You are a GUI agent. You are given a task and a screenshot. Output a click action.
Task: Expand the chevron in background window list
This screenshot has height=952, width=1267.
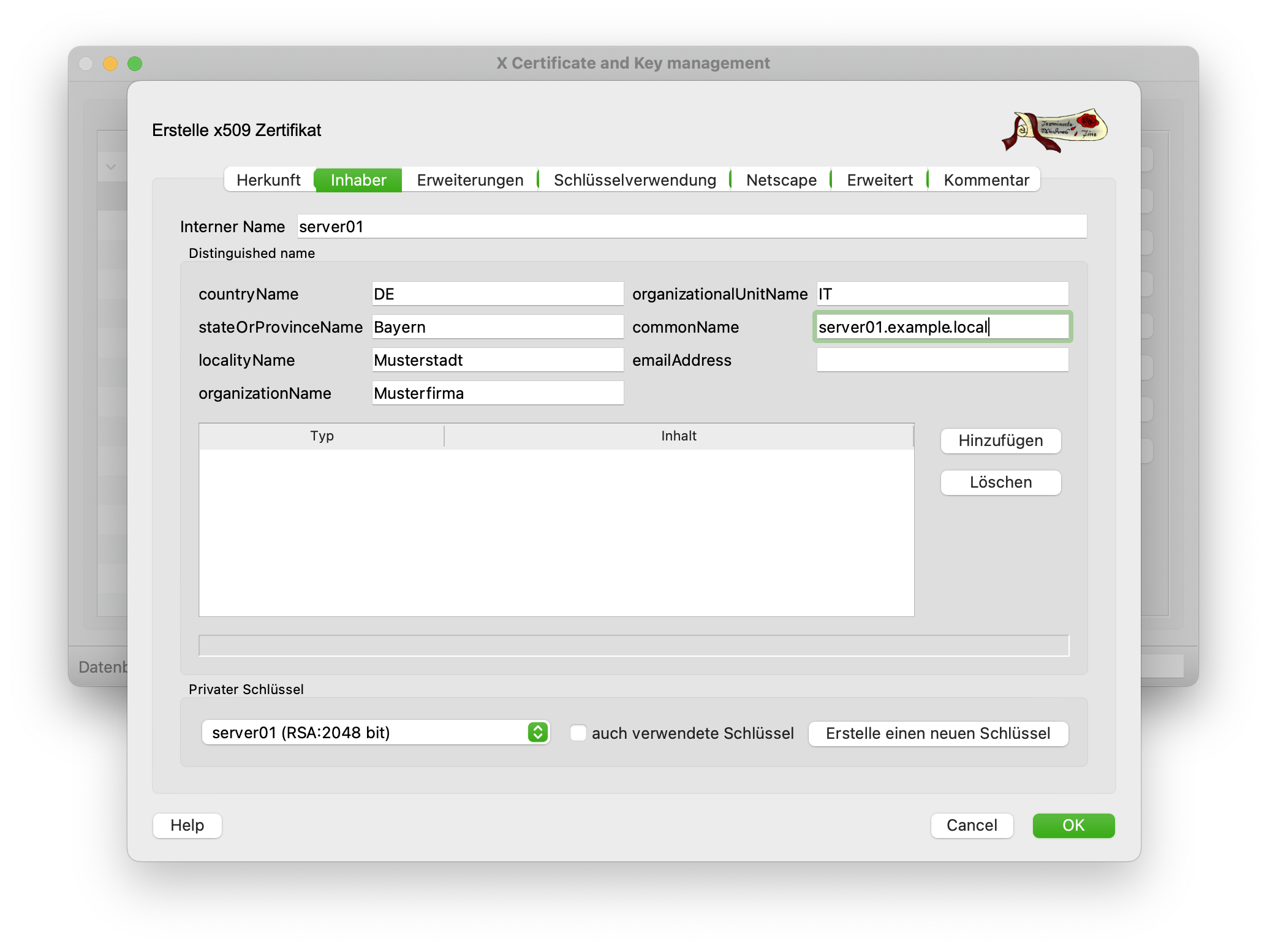111,167
